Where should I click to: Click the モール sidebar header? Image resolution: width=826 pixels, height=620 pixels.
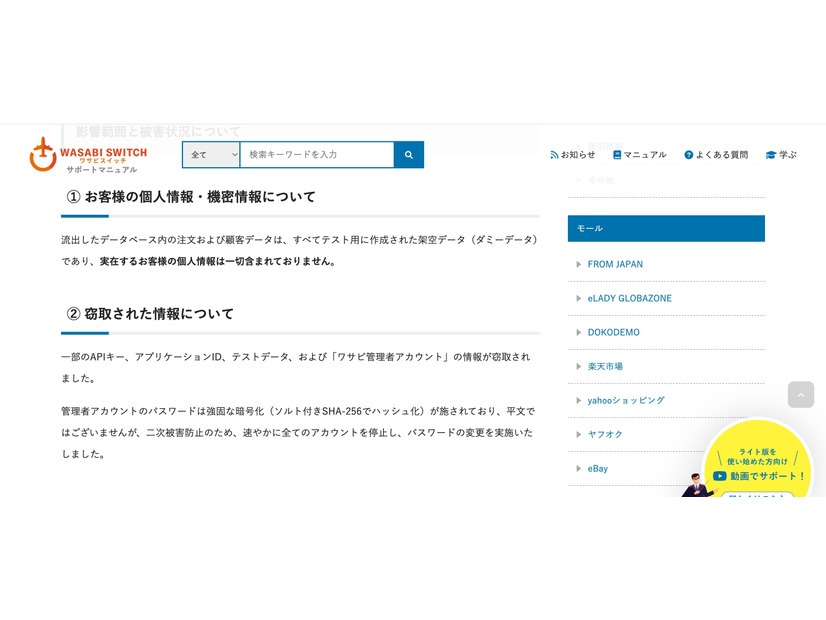(666, 228)
